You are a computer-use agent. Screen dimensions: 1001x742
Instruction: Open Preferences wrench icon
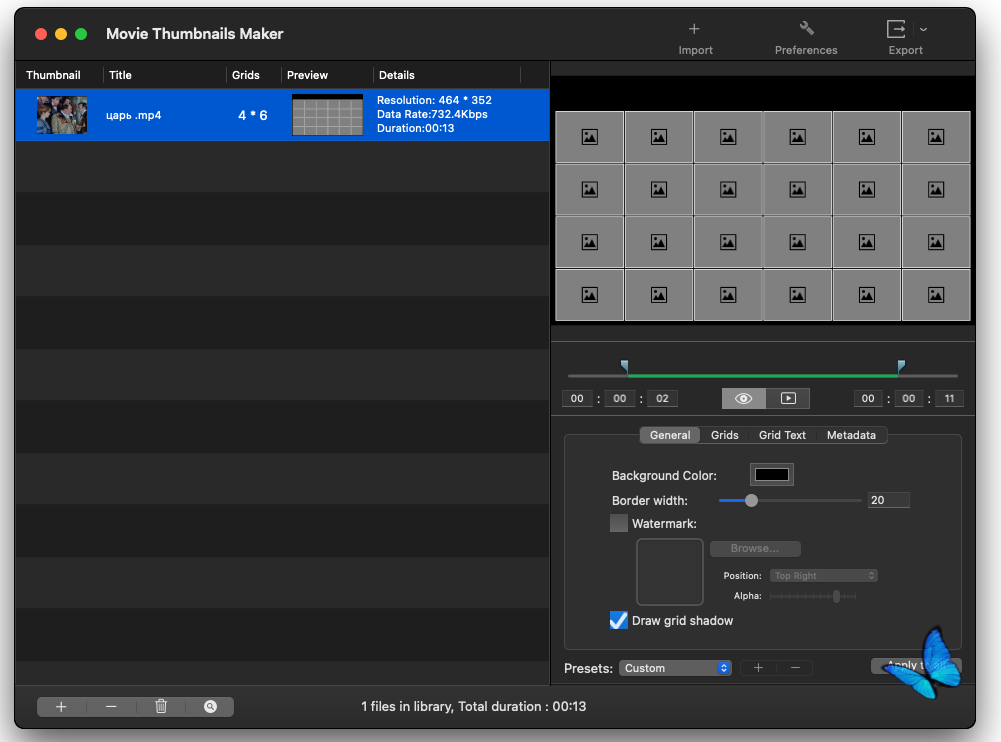tap(806, 29)
